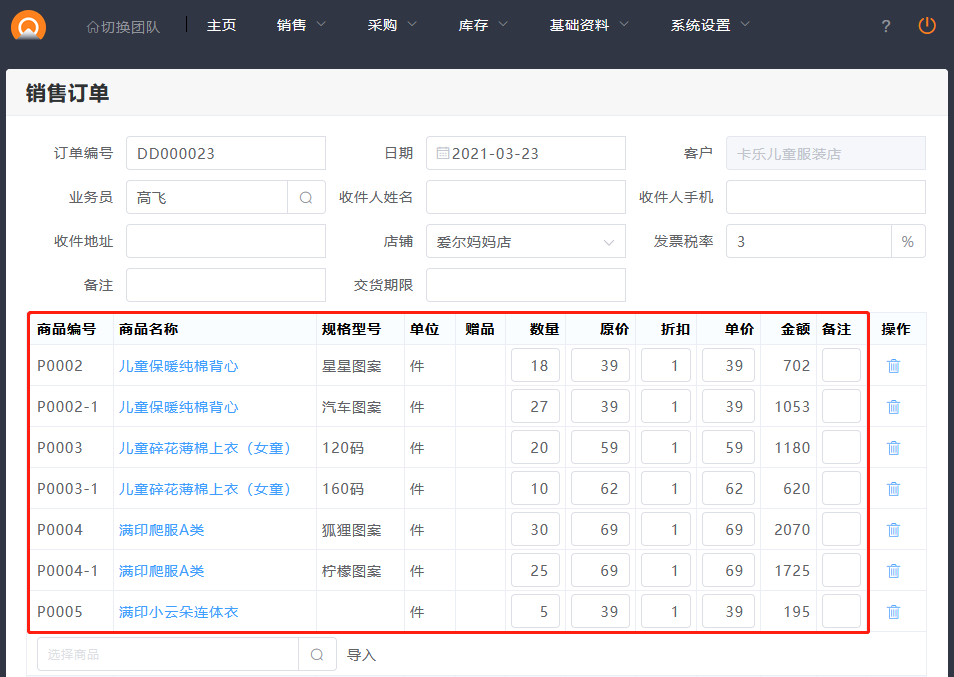The width and height of the screenshot is (954, 677).
Task: Expand the 销售 menu
Action: [x=301, y=25]
